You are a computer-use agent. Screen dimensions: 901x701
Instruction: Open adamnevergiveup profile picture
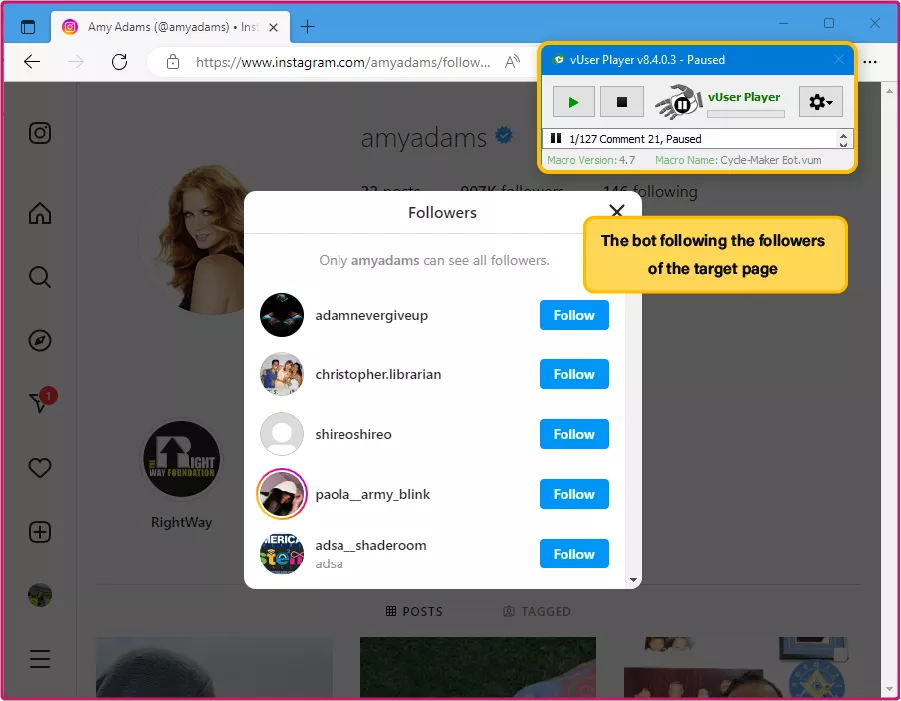point(282,315)
